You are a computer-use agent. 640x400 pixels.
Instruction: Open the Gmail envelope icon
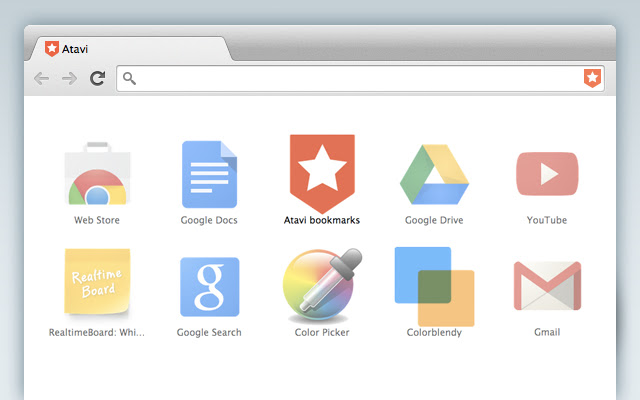tap(547, 286)
